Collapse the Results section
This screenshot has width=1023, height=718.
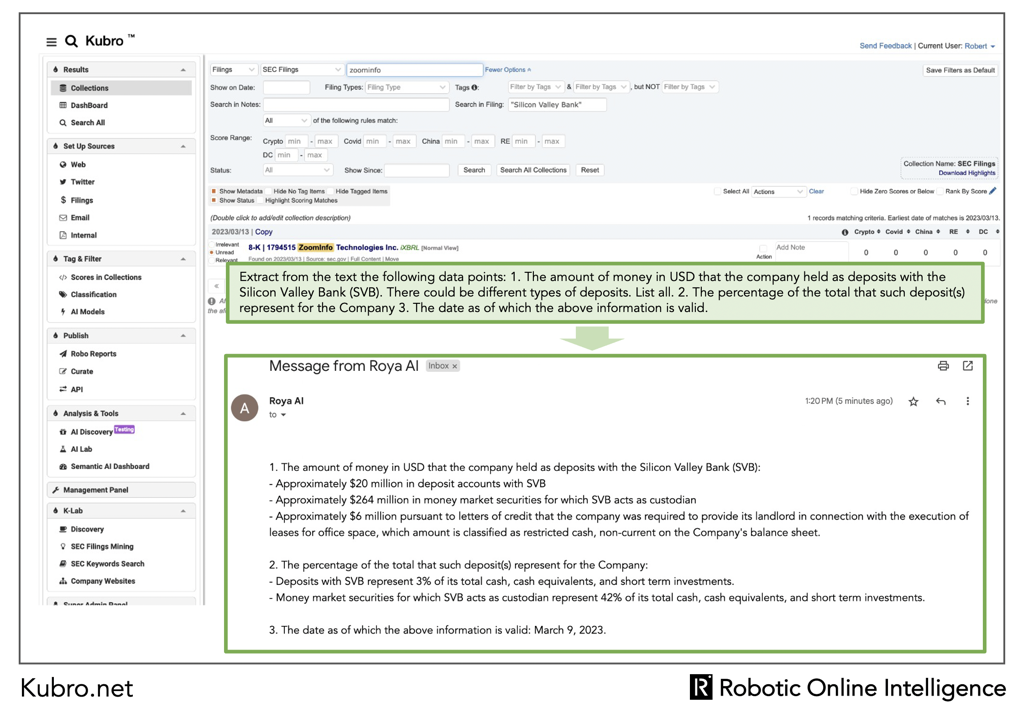click(x=183, y=70)
